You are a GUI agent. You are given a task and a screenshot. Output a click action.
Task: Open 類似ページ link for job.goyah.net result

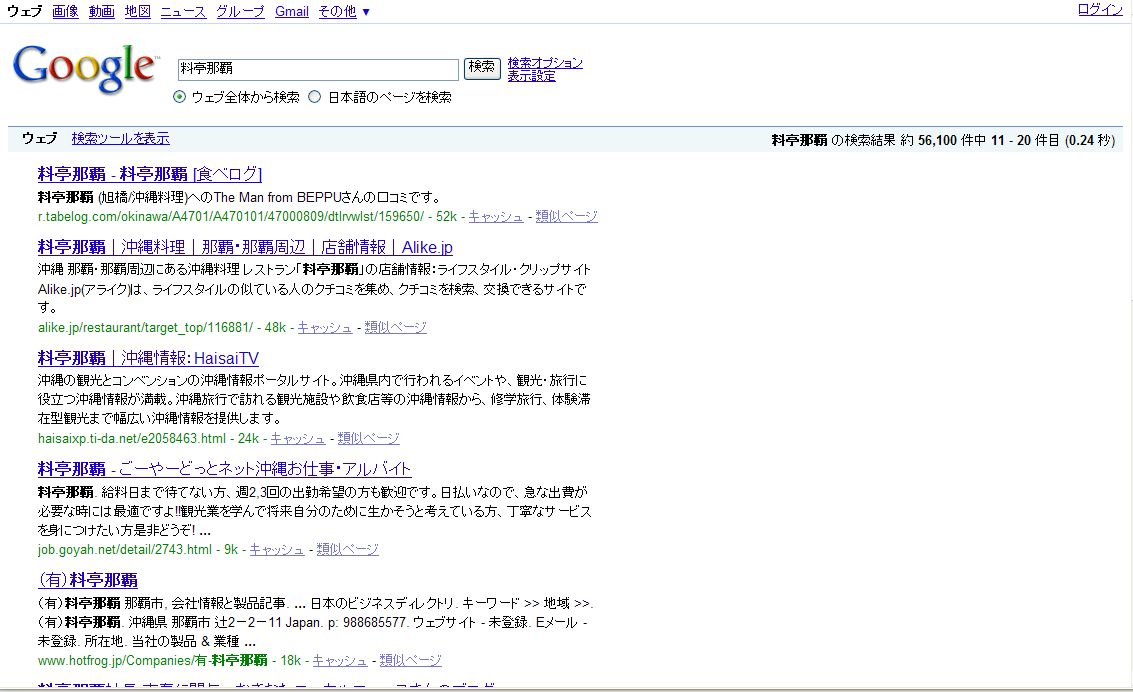pyautogui.click(x=348, y=550)
